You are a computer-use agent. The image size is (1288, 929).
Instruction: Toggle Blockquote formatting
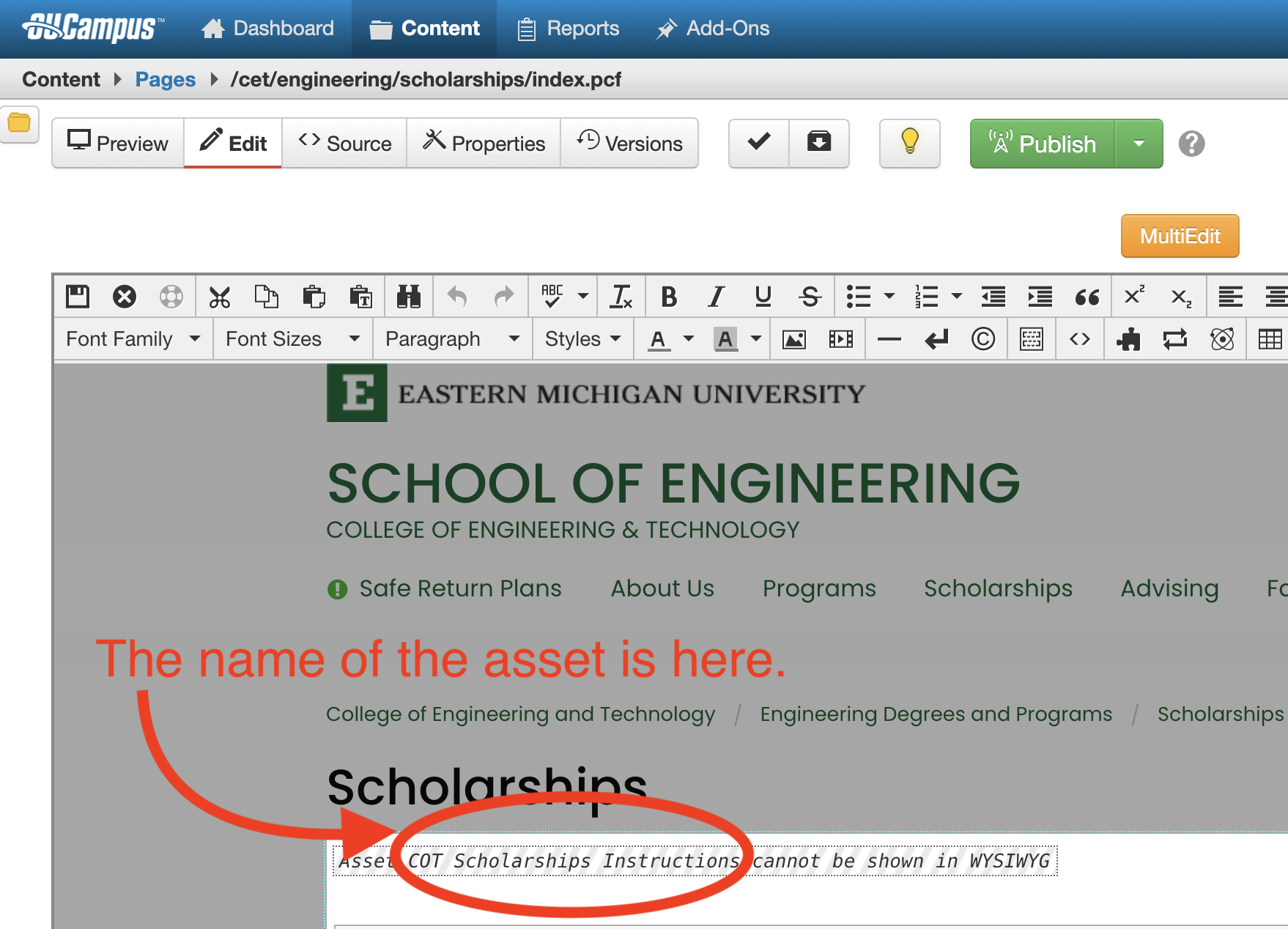click(1087, 297)
